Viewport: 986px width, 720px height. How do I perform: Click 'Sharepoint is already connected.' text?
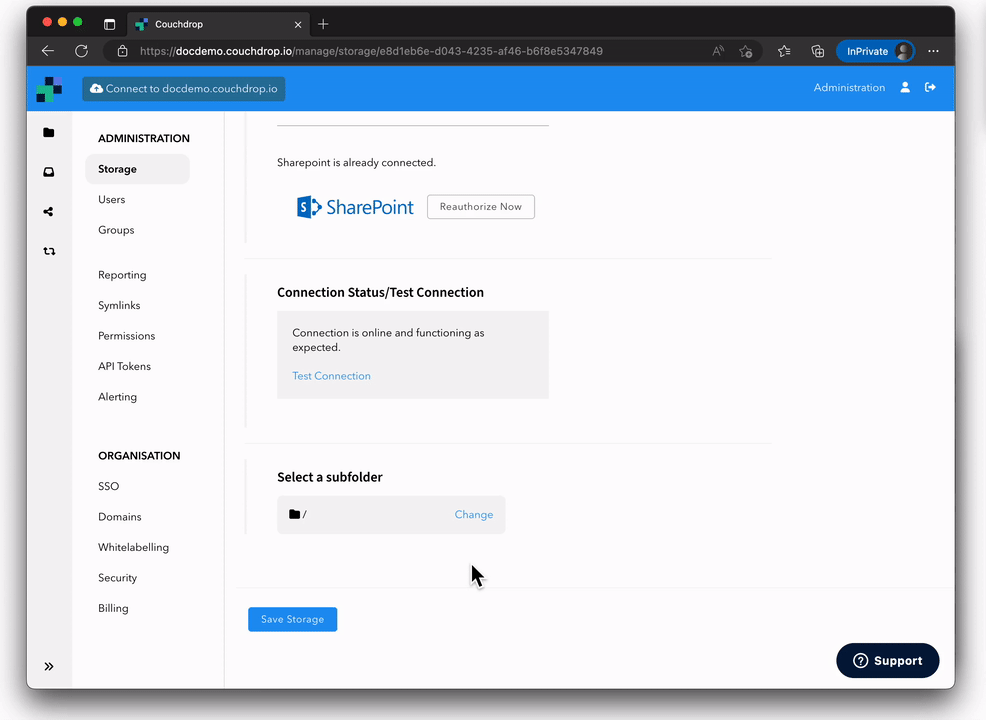pos(357,163)
